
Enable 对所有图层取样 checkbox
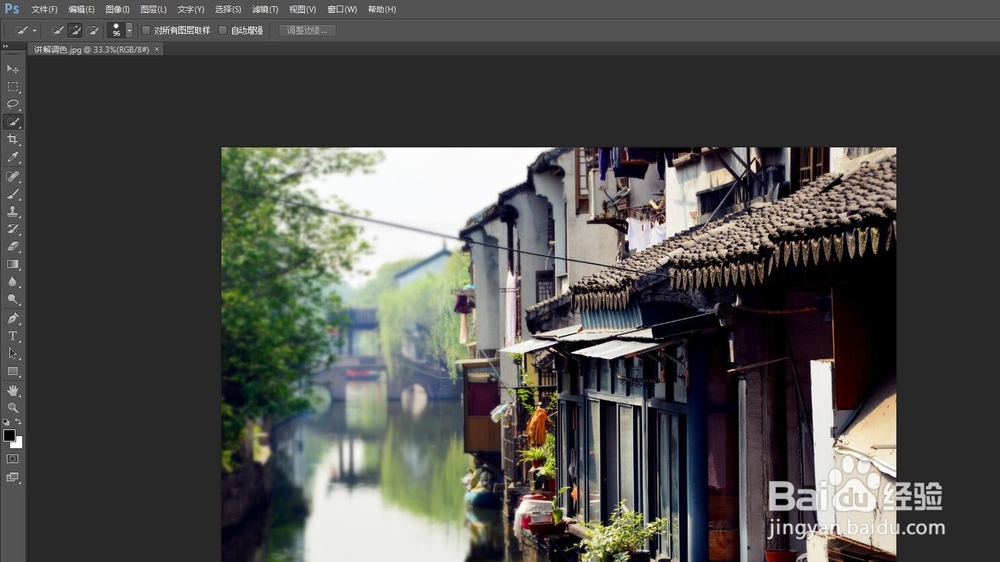(146, 30)
